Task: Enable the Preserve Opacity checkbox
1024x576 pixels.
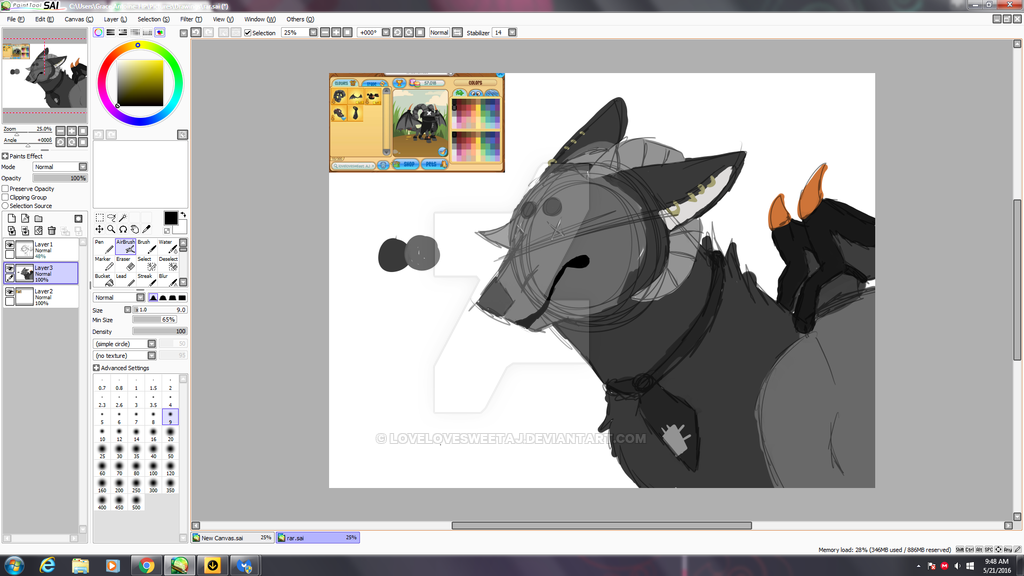Action: (x=6, y=189)
